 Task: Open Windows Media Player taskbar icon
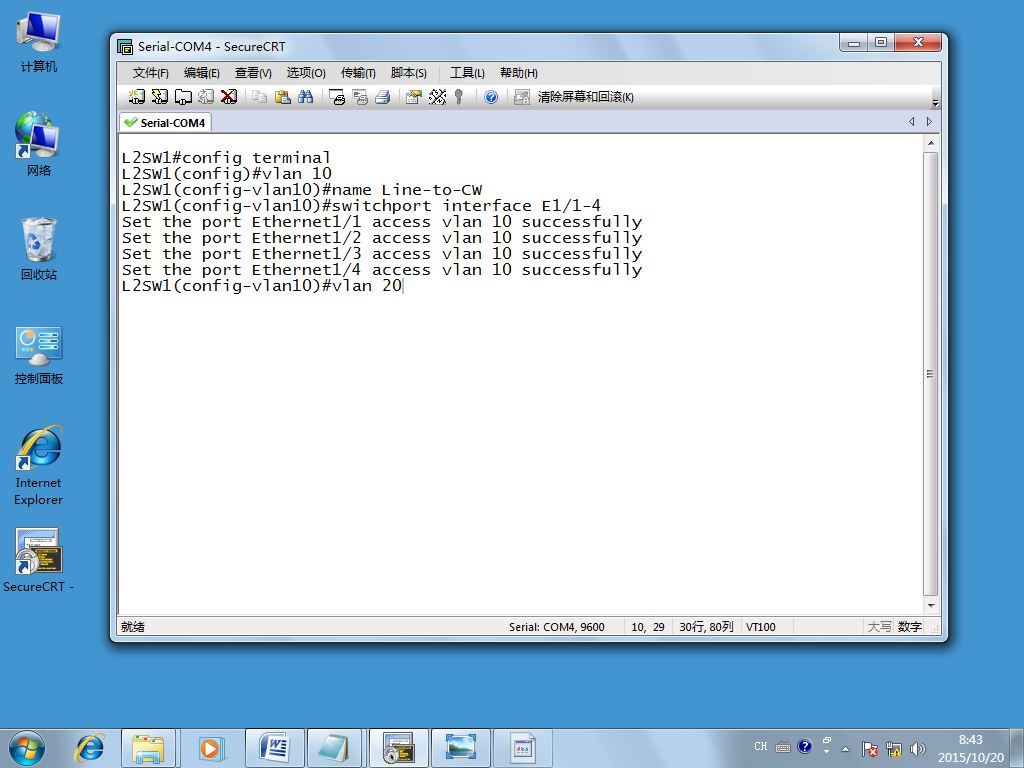210,748
